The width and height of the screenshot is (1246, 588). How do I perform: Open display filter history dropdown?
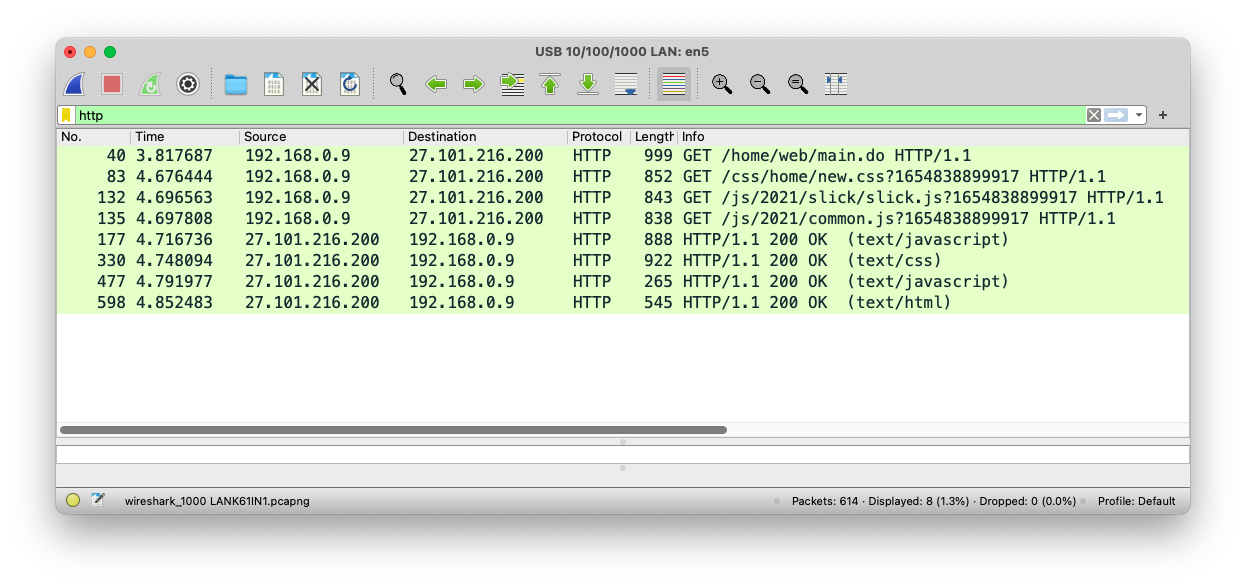pyautogui.click(x=1138, y=115)
